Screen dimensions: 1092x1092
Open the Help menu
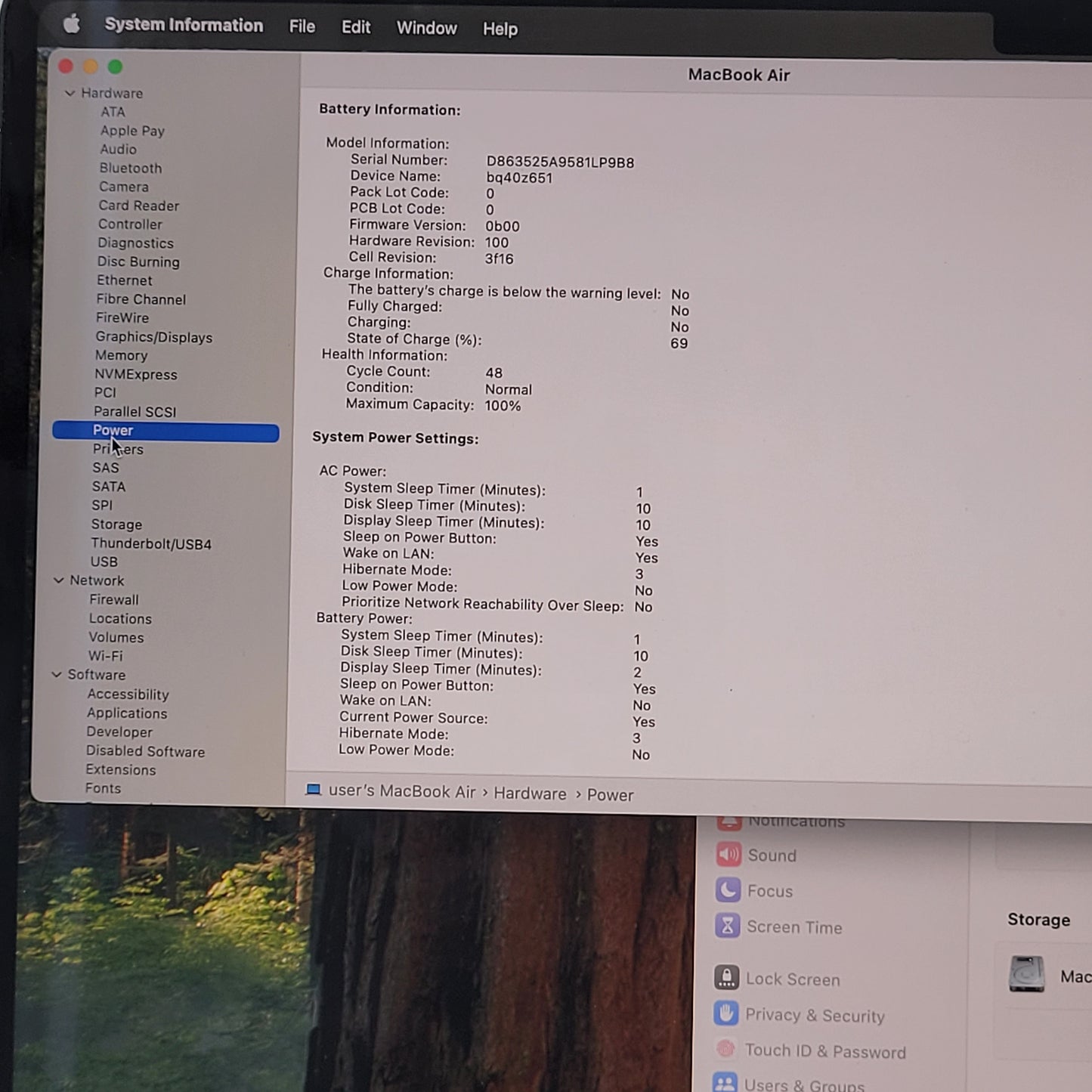500,29
